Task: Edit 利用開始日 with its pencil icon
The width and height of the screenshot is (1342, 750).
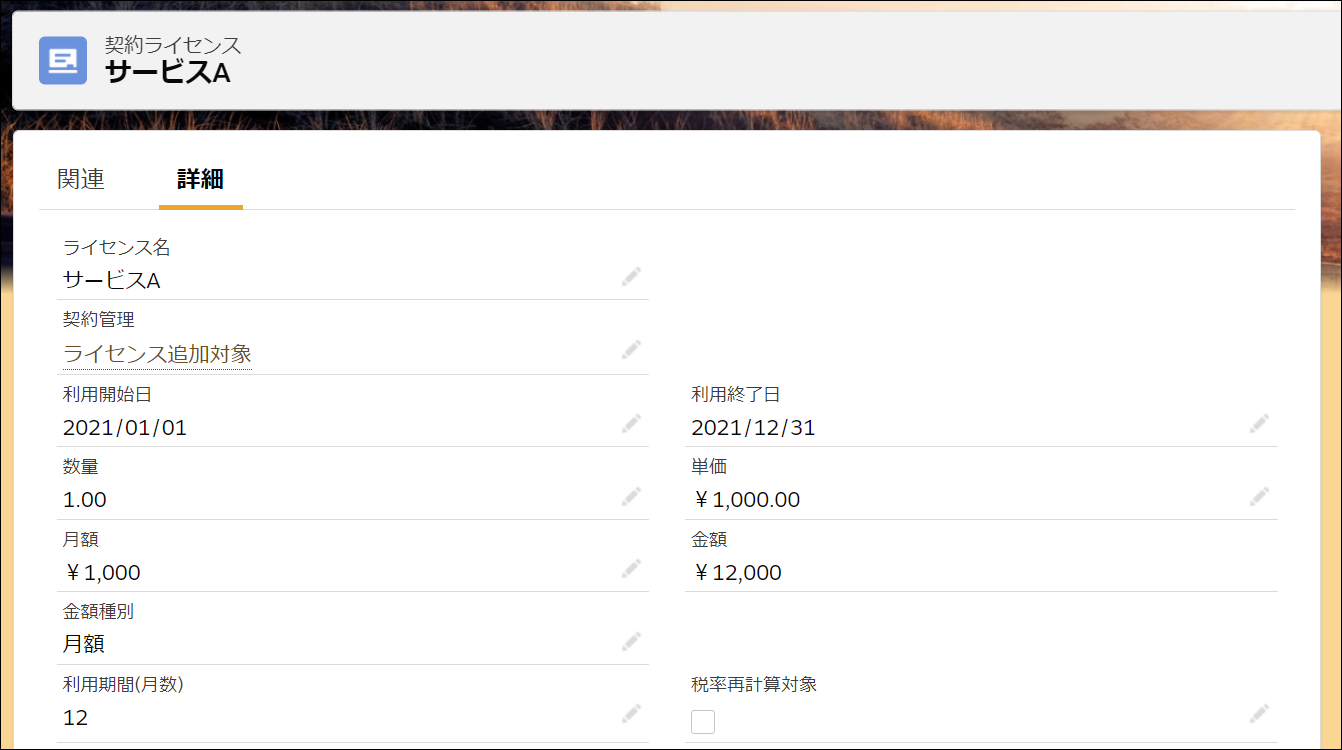Action: tap(631, 424)
